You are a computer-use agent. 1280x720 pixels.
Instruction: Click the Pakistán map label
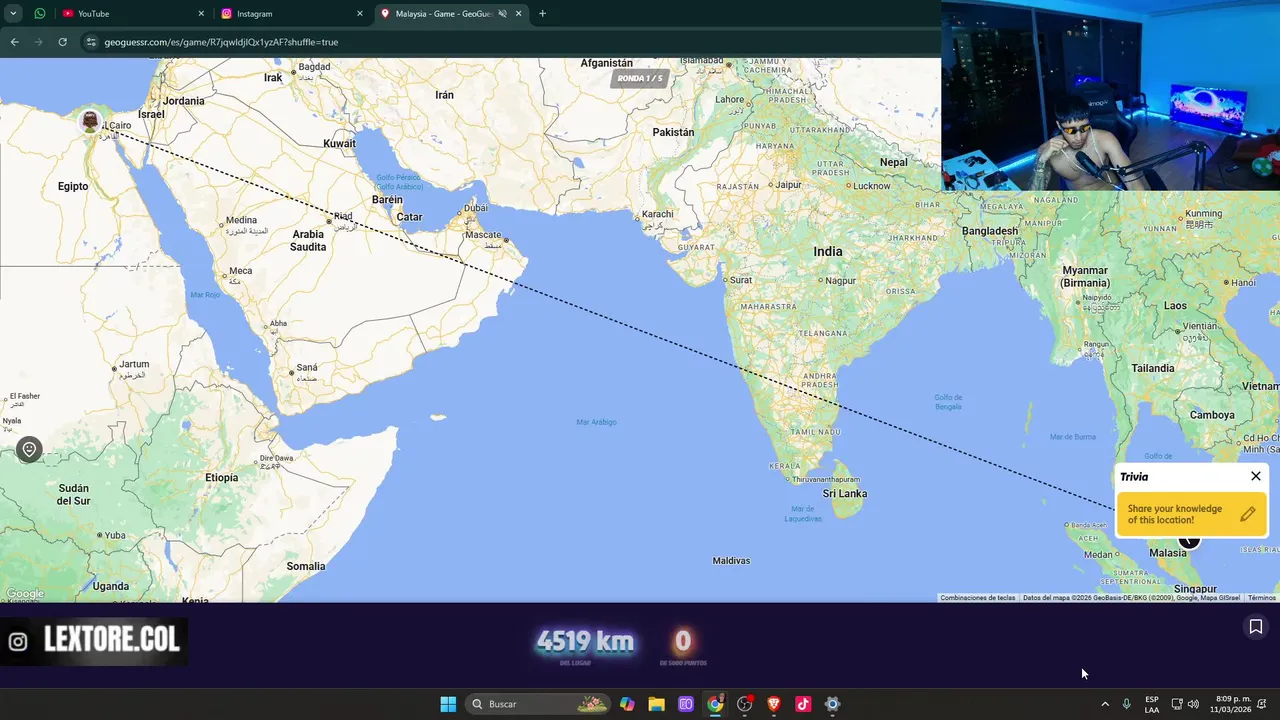673,132
